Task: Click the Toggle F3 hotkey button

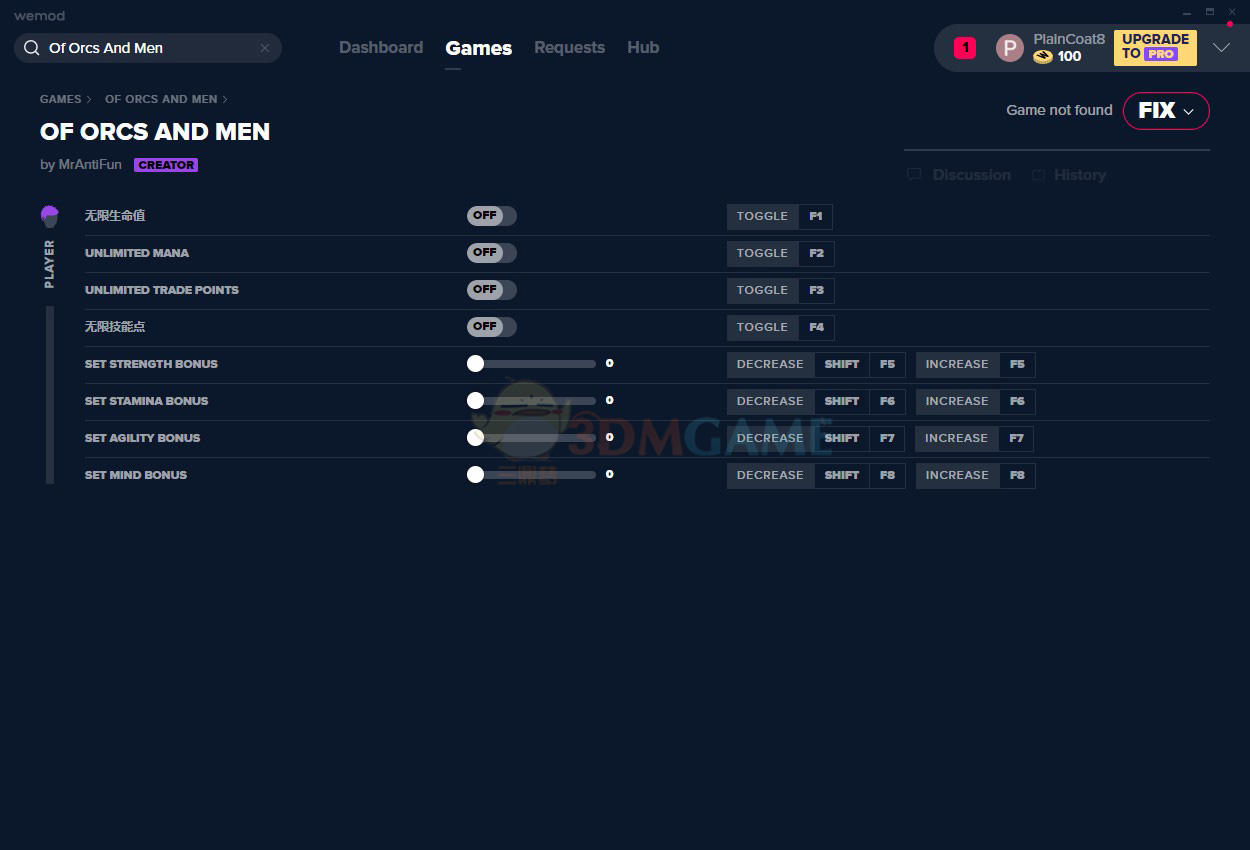Action: (x=780, y=290)
